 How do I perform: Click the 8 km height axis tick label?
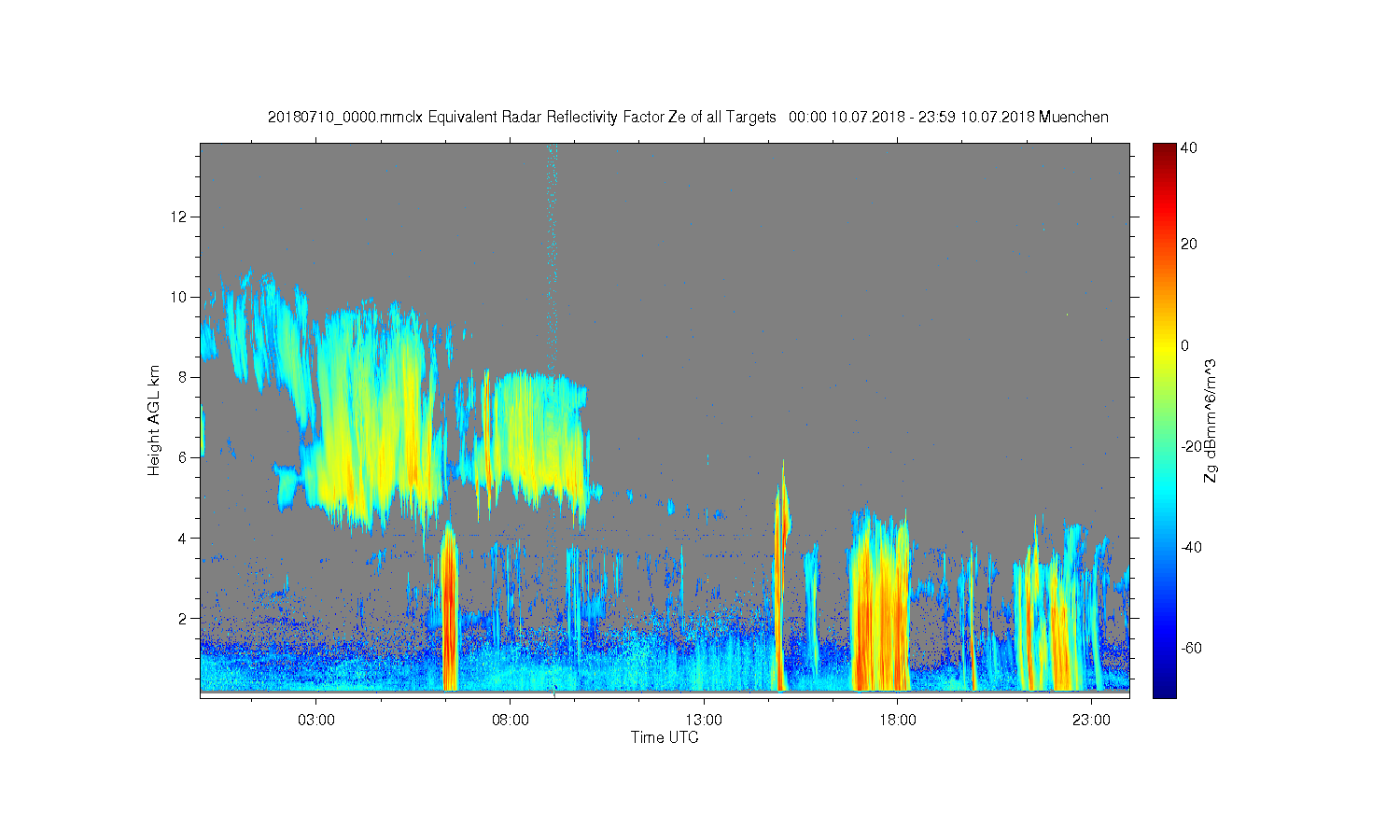click(x=184, y=377)
